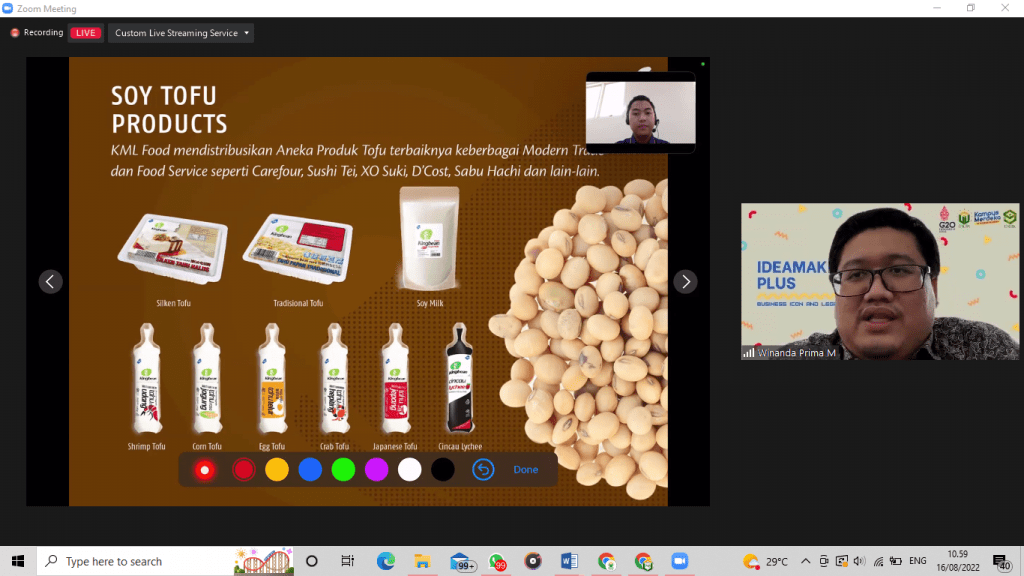Open the notification center with 40 badge

(x=1001, y=561)
